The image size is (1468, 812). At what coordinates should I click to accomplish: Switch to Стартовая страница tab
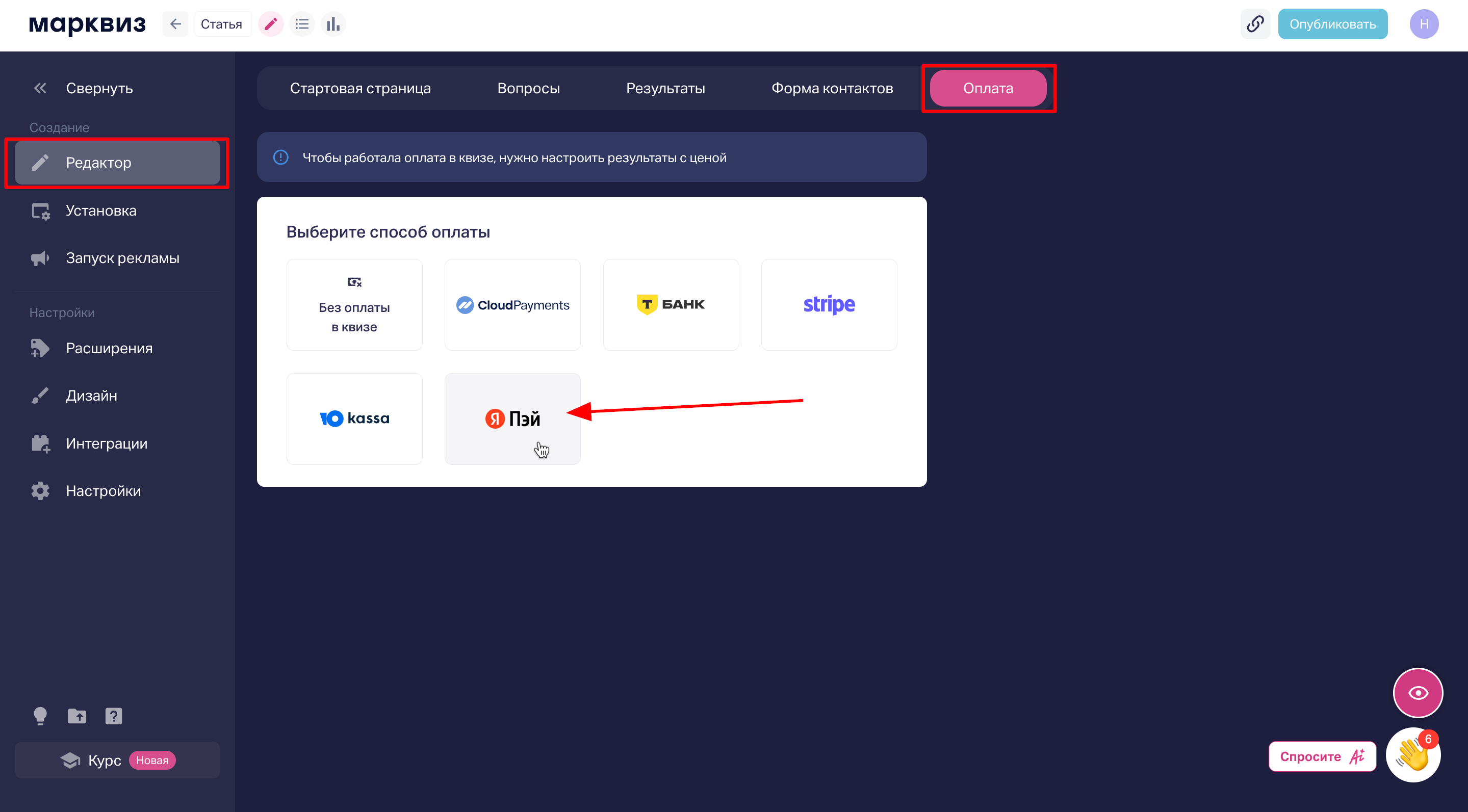click(x=360, y=88)
